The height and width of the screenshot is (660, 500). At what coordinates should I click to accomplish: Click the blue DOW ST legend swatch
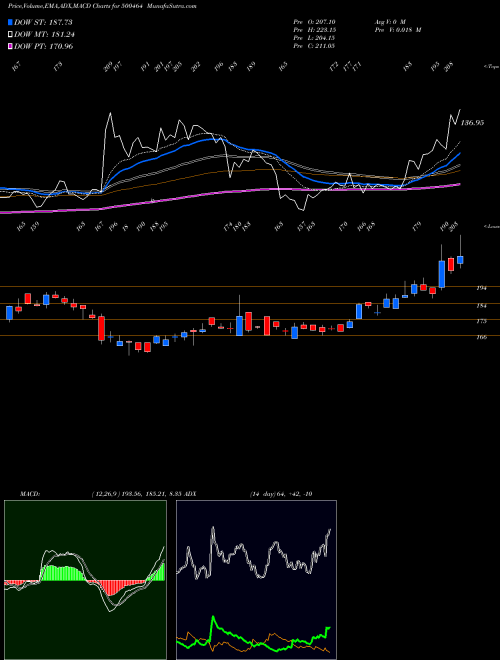click(11, 23)
